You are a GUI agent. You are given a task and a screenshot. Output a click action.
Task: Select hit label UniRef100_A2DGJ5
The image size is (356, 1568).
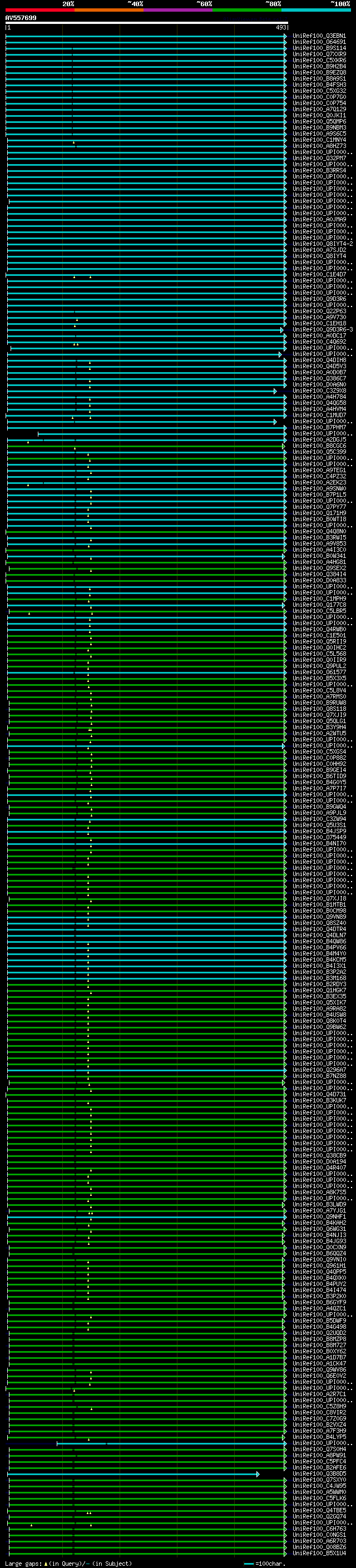(319, 439)
